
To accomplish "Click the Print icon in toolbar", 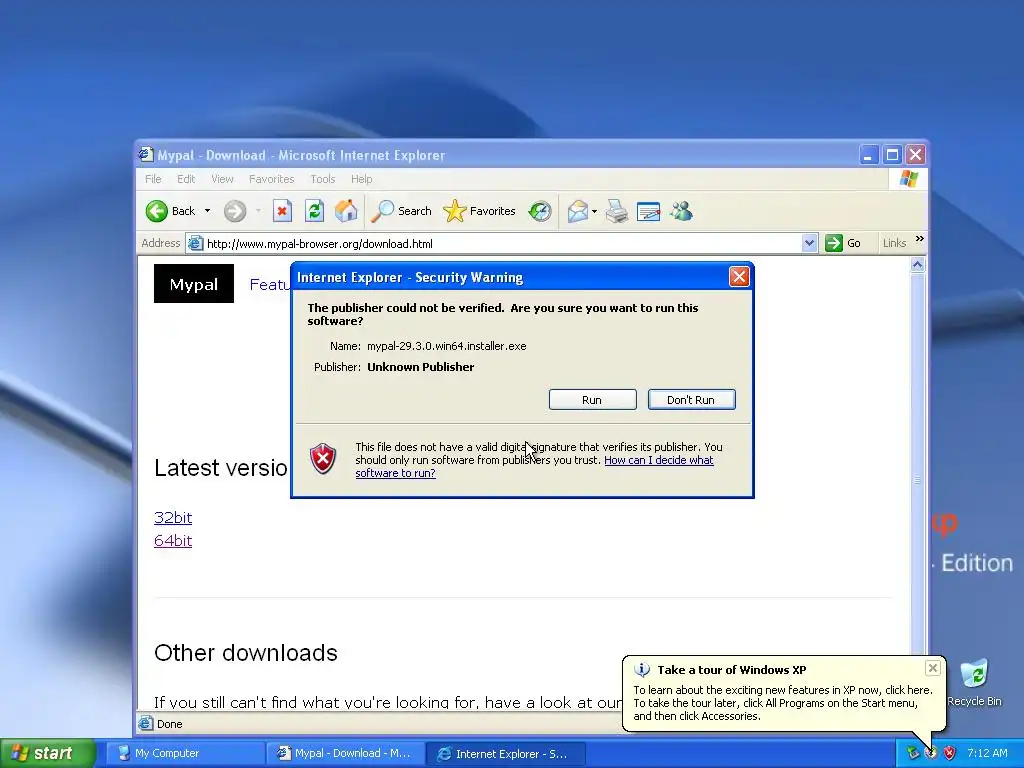I will [x=616, y=211].
